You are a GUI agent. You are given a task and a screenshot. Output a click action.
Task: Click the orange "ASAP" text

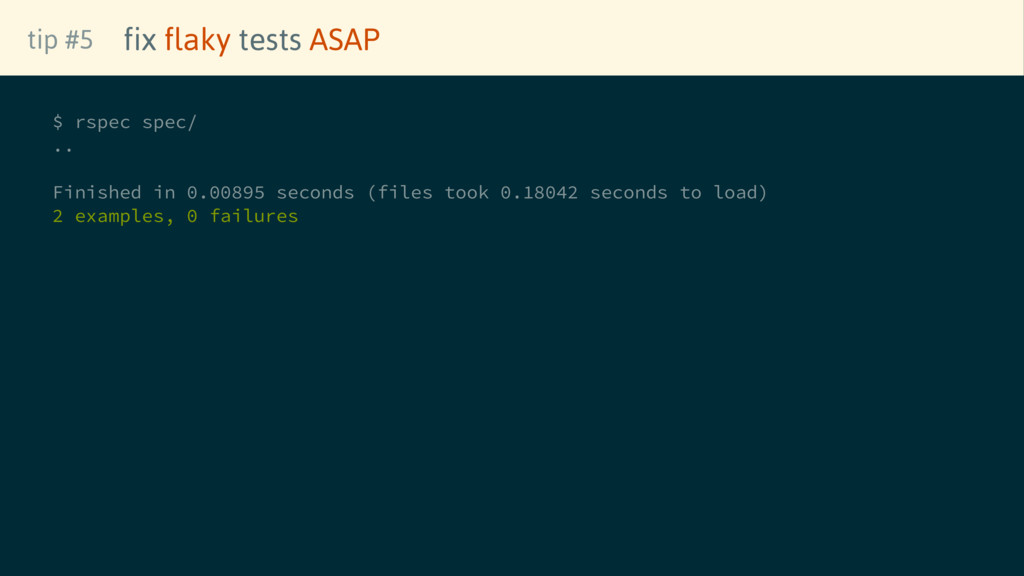click(344, 40)
